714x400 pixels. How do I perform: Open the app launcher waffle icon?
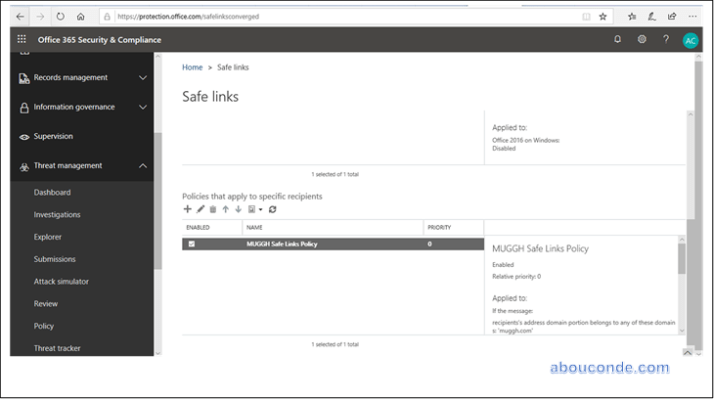tap(22, 39)
